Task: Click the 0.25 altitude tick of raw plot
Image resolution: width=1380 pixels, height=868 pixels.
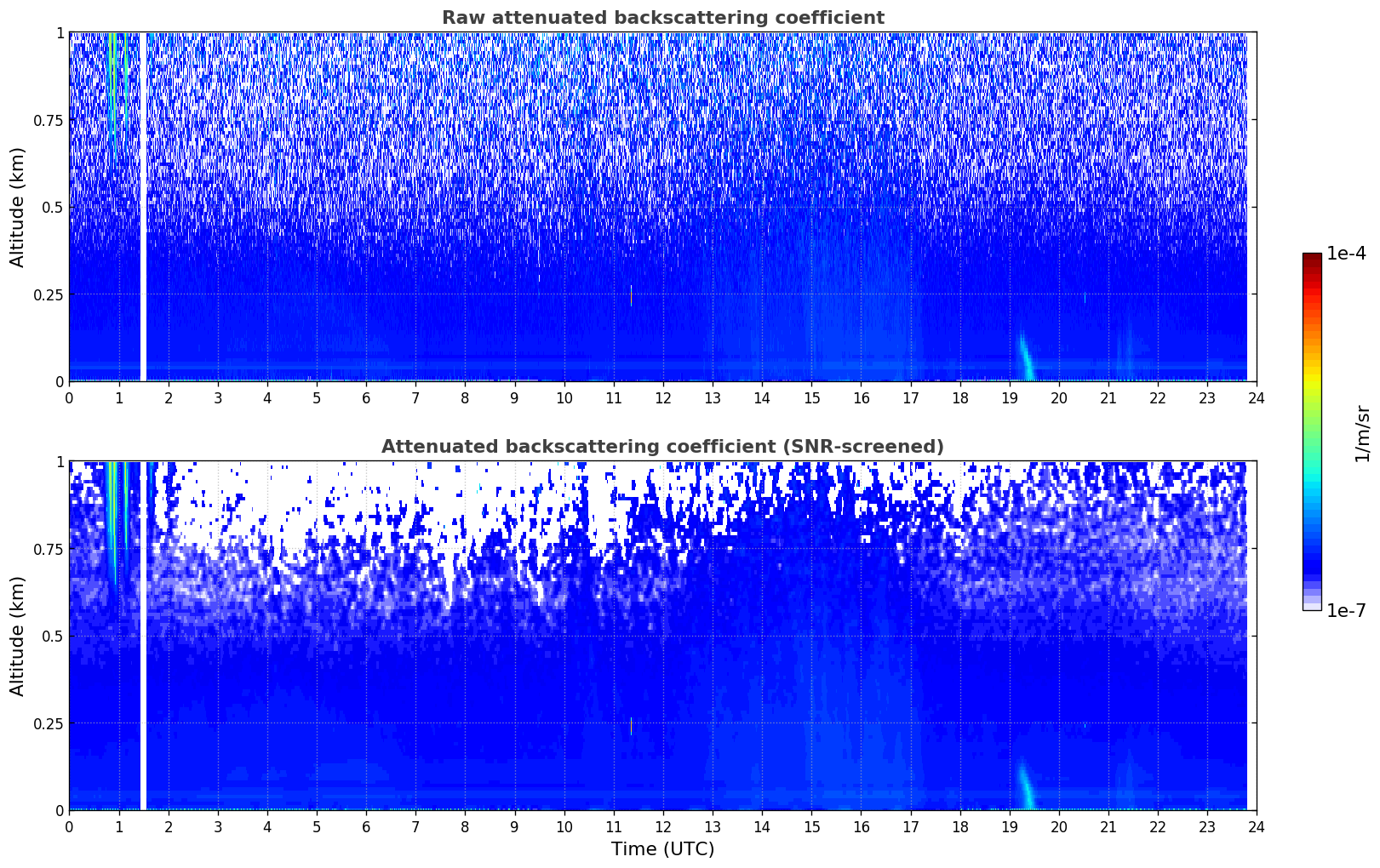Action: [48, 294]
